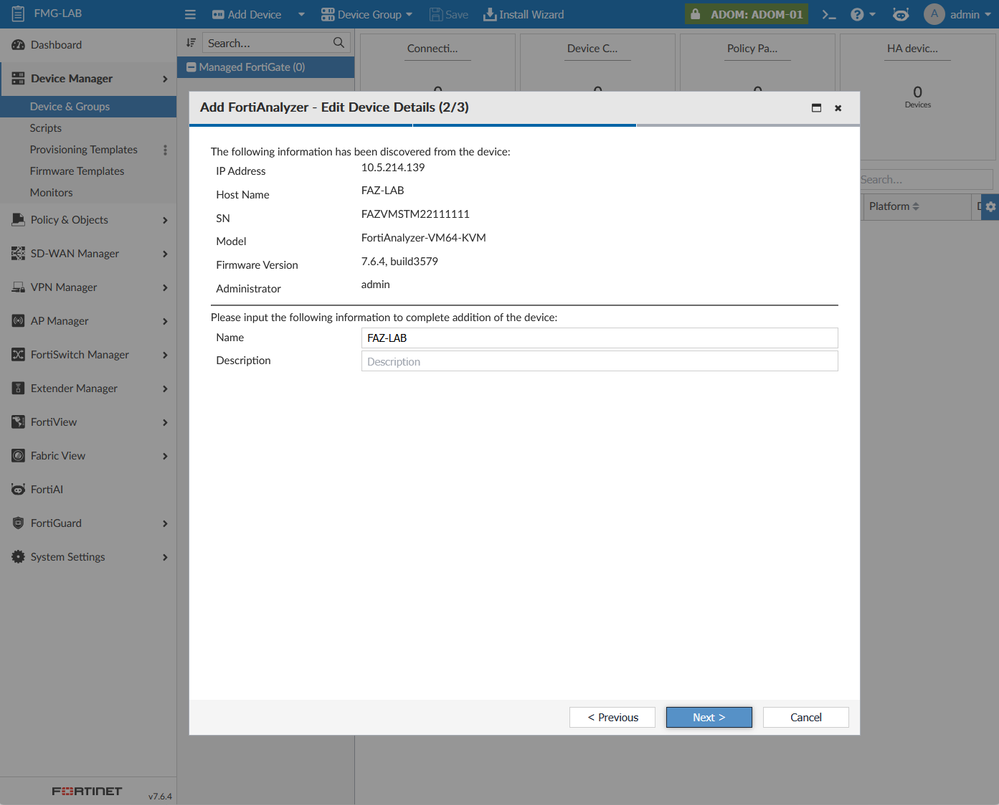Click the System Settings gear icon

point(18,557)
